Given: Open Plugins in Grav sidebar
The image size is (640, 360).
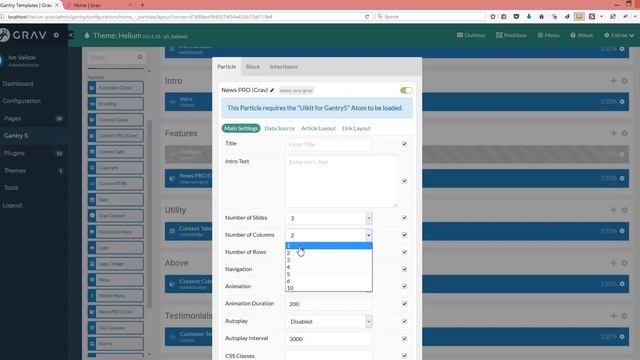Looking at the screenshot, I should coord(14,153).
